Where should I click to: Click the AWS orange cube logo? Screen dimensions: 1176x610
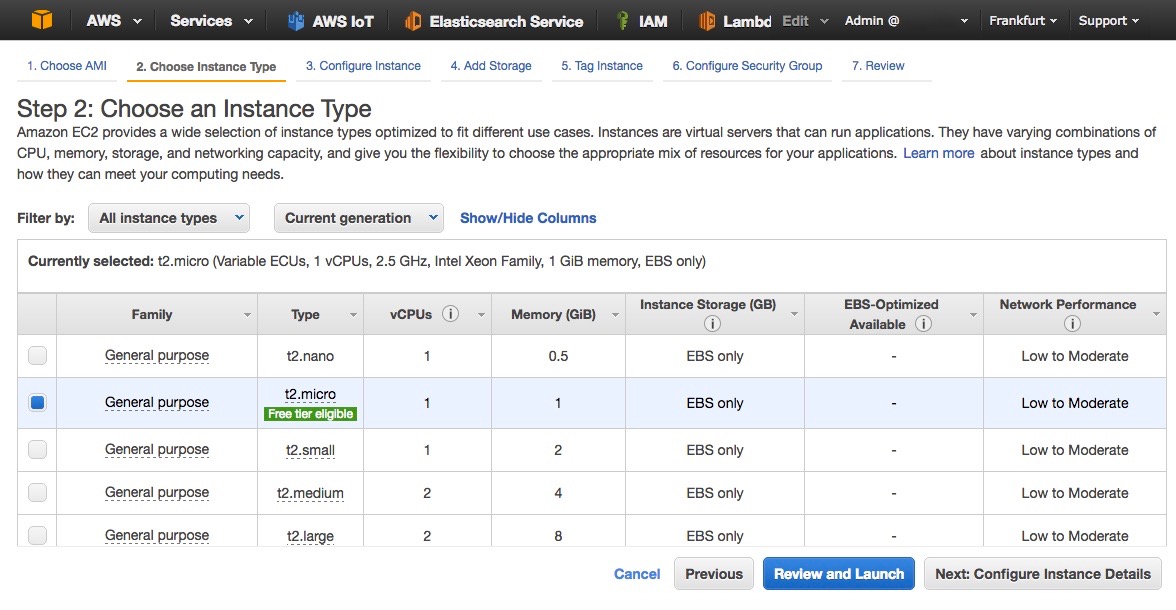point(41,20)
